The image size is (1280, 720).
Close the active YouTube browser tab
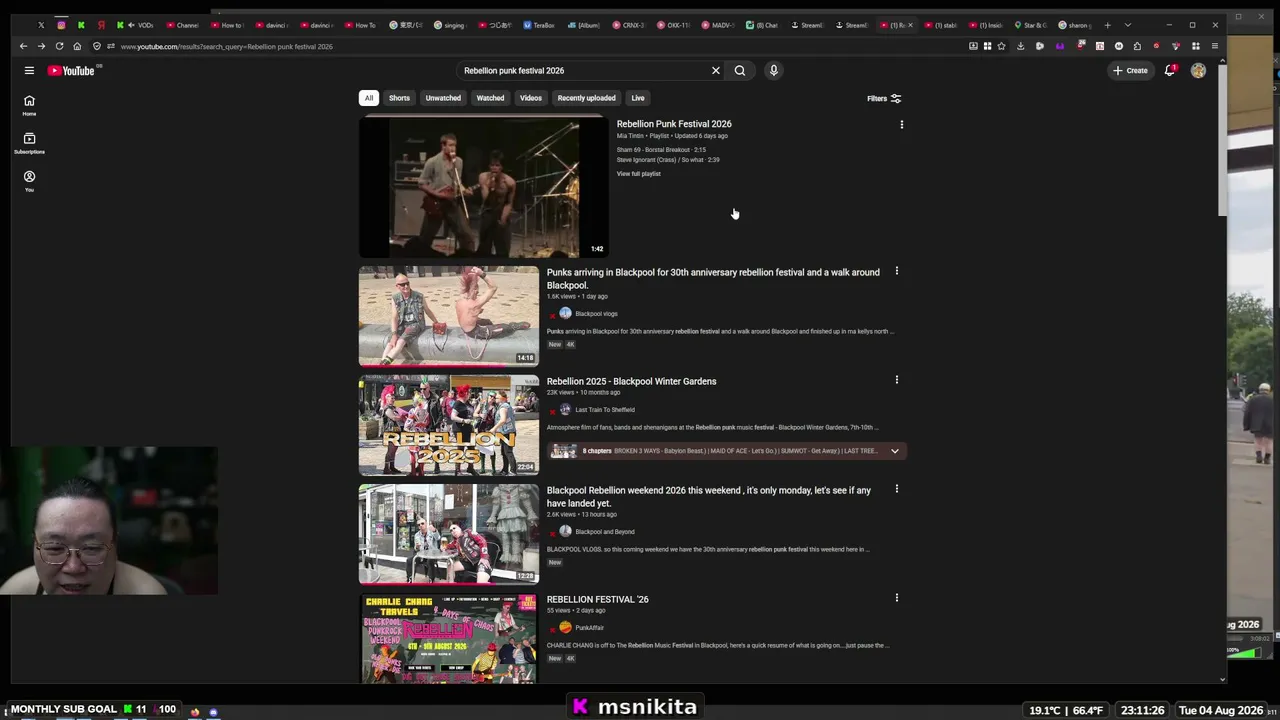click(x=910, y=25)
